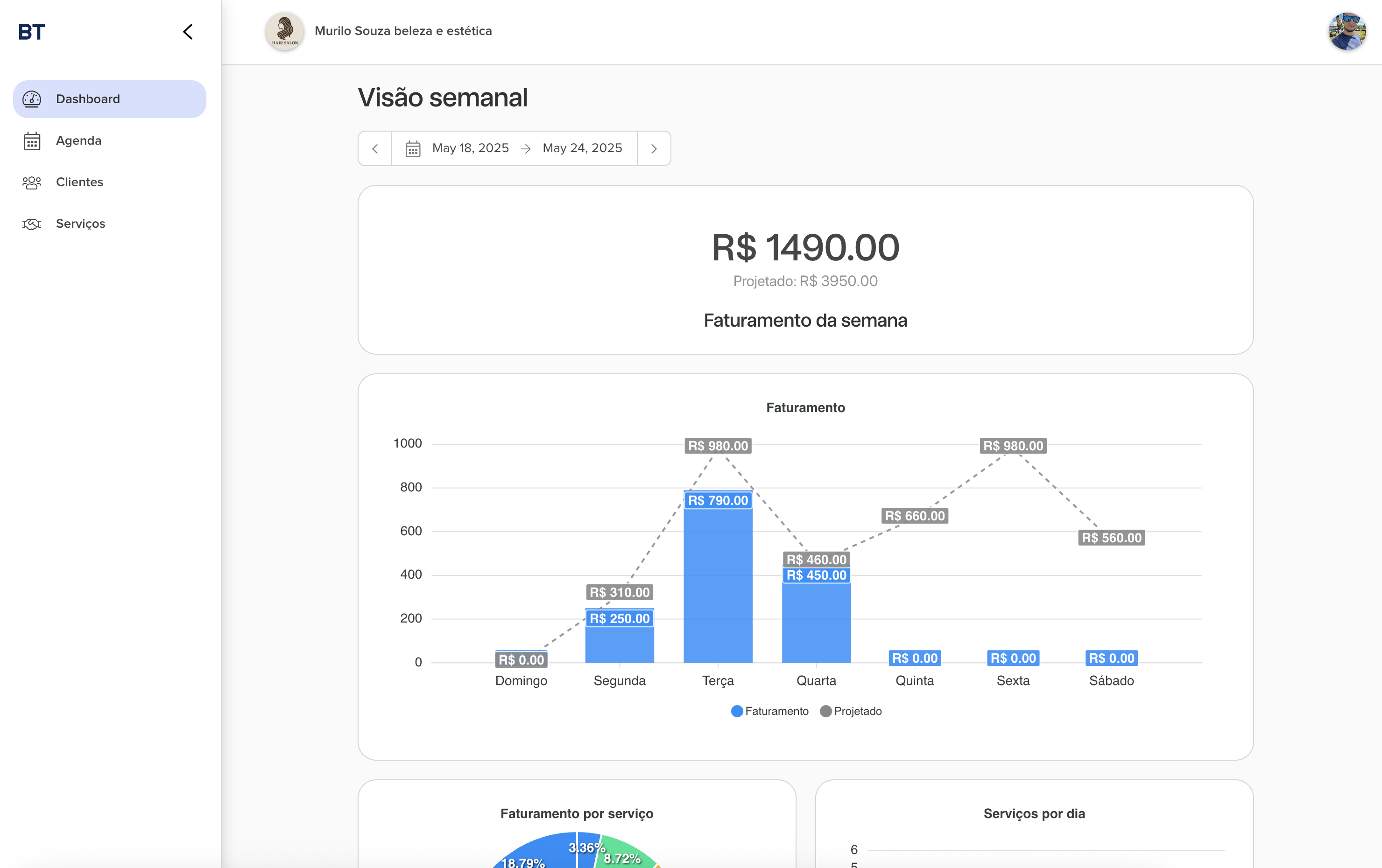Click the Segunda bar R$ 250.00 label
Viewport: 1382px width, 868px height.
[620, 618]
